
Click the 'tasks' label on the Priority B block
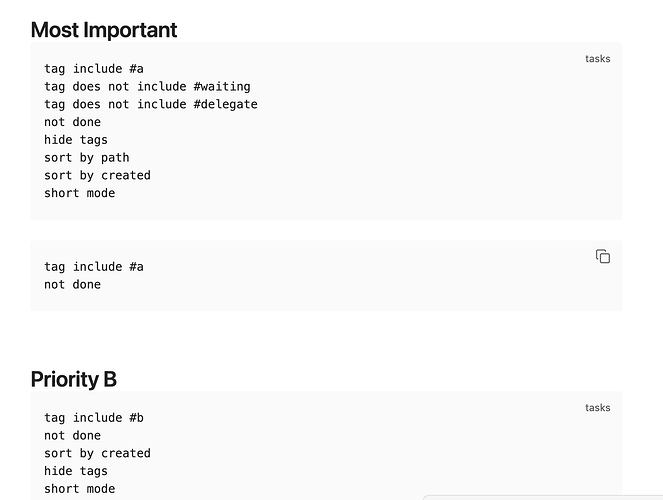[597, 408]
